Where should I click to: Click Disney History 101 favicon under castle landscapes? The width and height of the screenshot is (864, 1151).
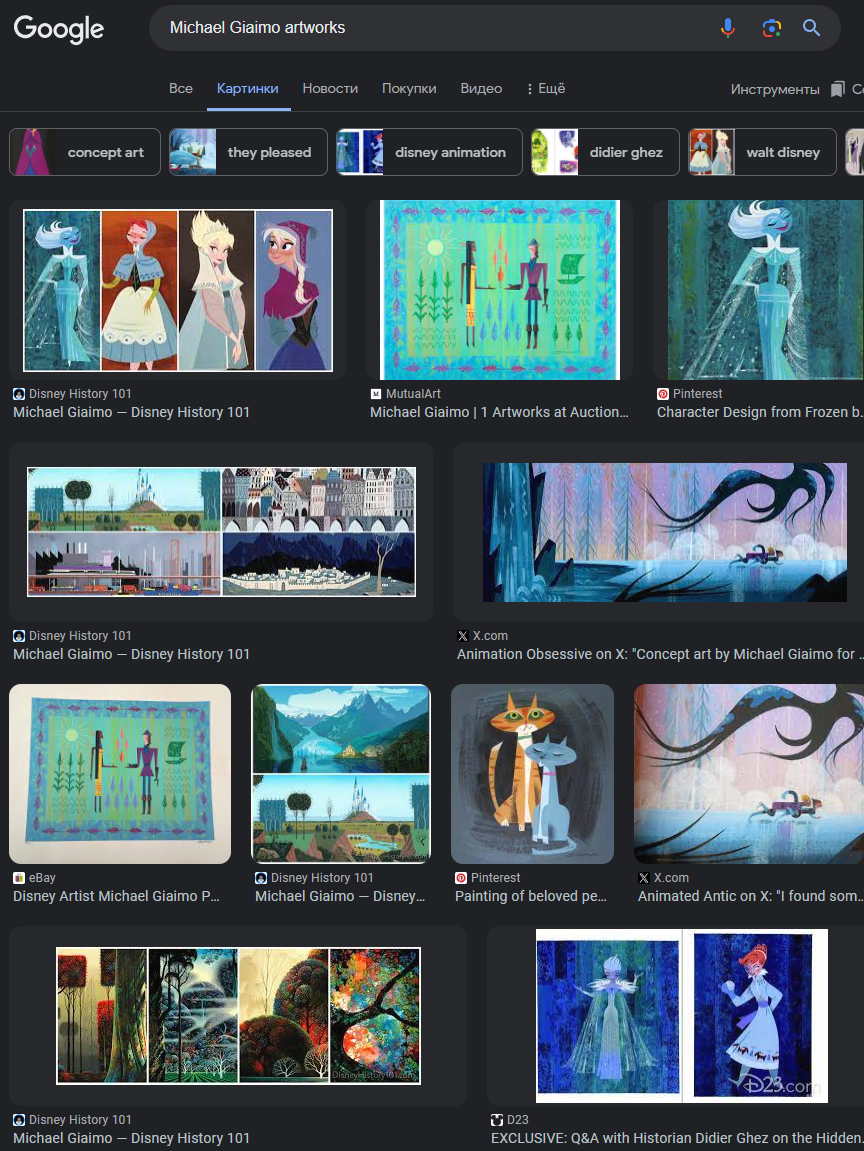(19, 636)
